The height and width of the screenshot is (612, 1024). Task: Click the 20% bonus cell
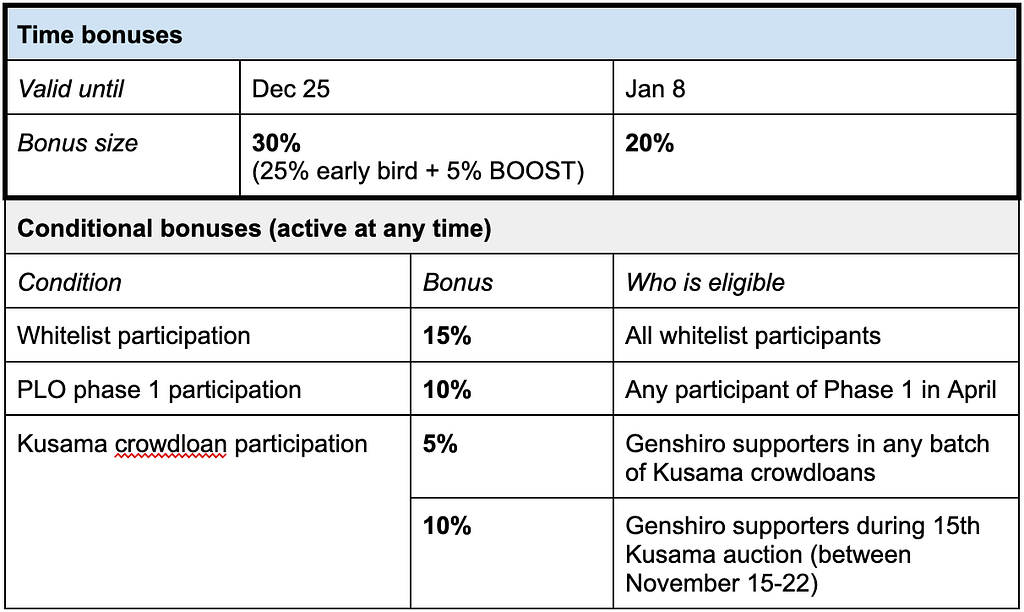pyautogui.click(x=815, y=155)
